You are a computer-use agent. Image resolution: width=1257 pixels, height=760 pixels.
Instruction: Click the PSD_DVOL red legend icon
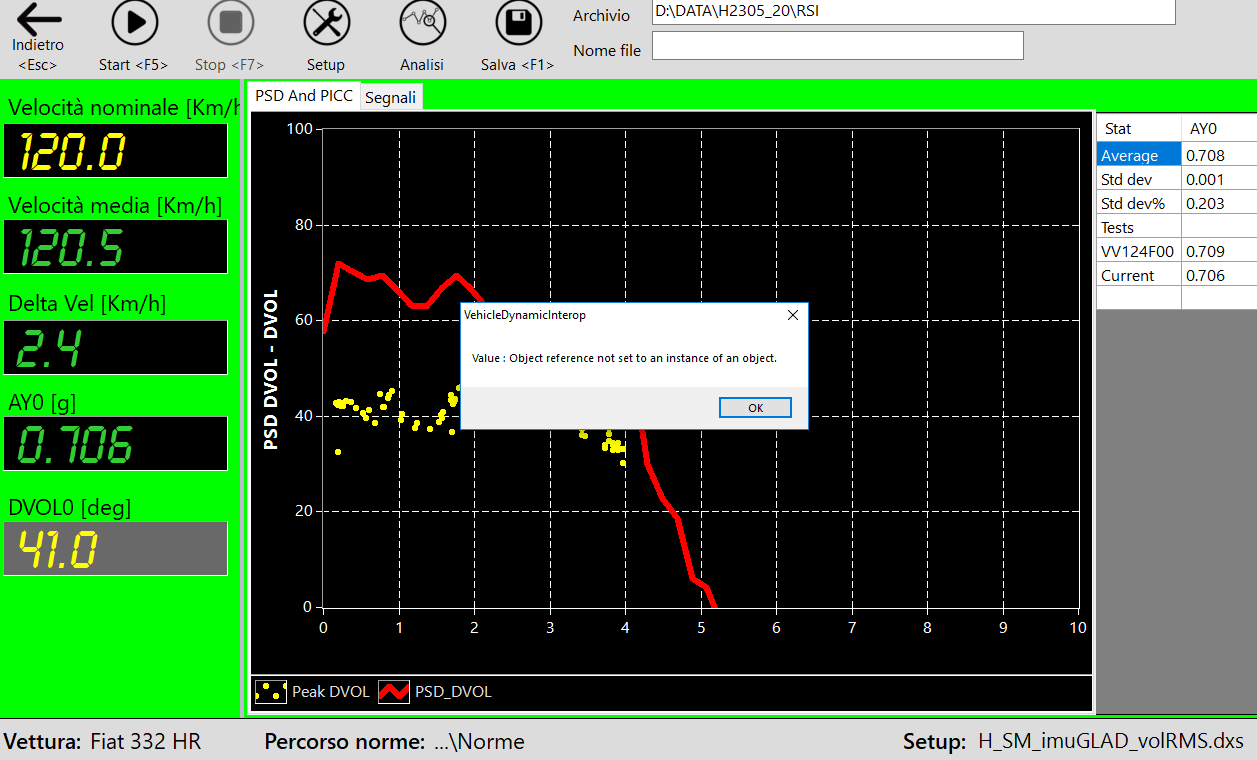pos(394,692)
